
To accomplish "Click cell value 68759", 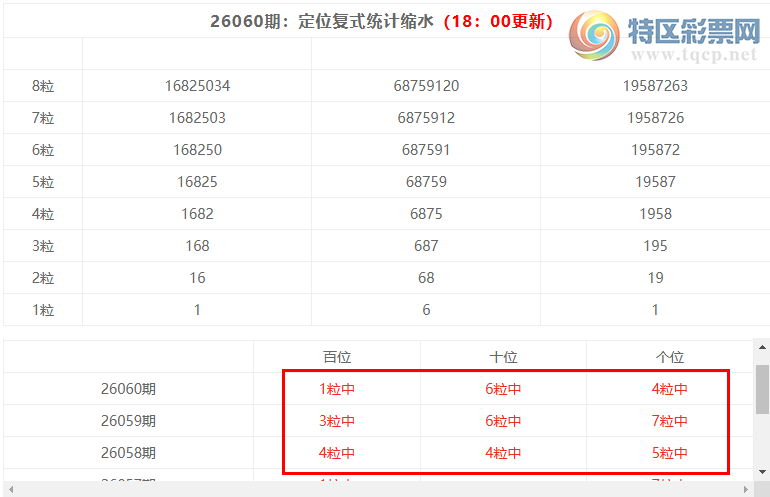I will click(x=426, y=182).
